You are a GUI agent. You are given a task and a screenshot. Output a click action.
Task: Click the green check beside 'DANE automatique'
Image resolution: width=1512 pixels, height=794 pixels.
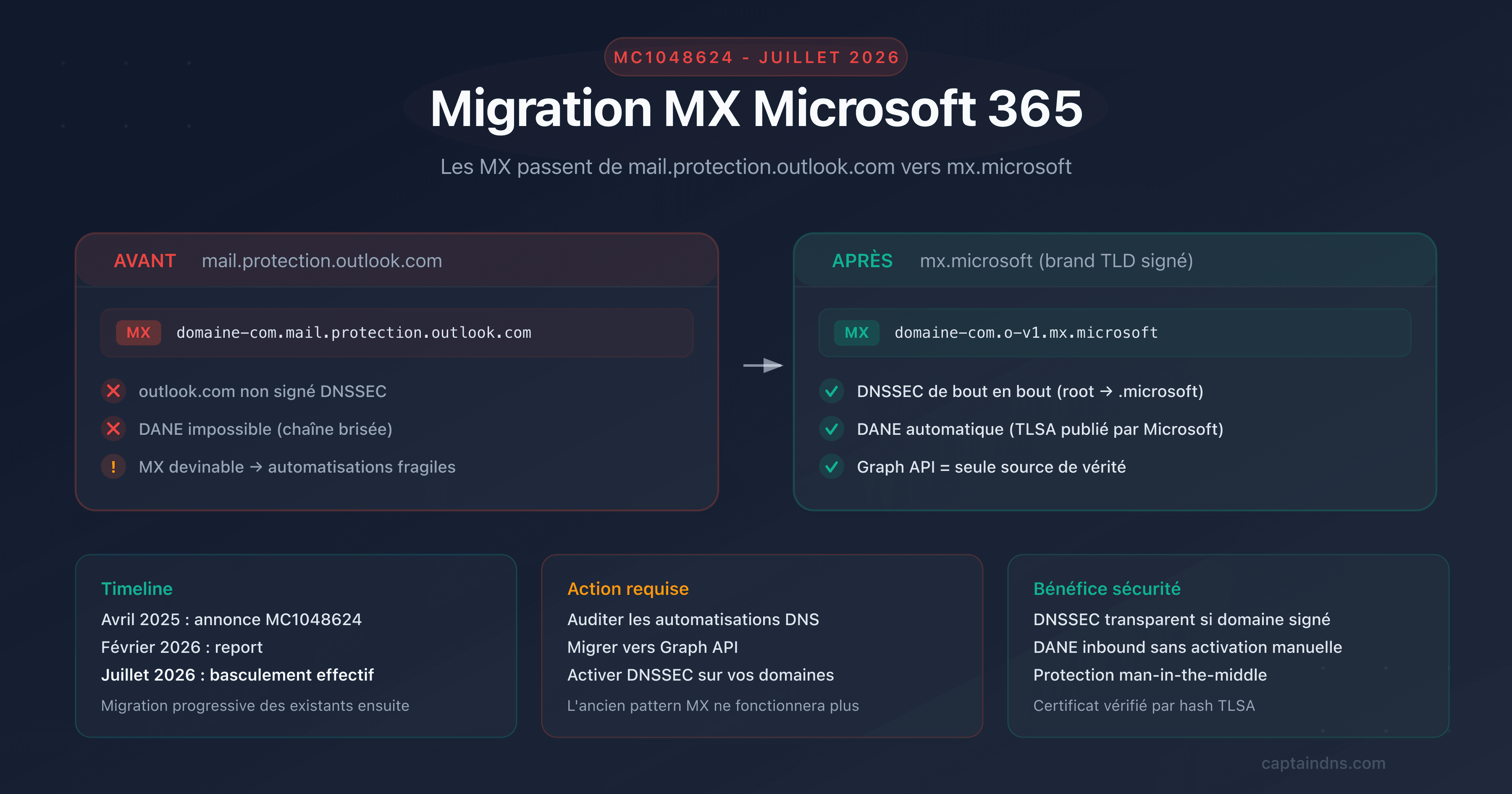point(831,429)
